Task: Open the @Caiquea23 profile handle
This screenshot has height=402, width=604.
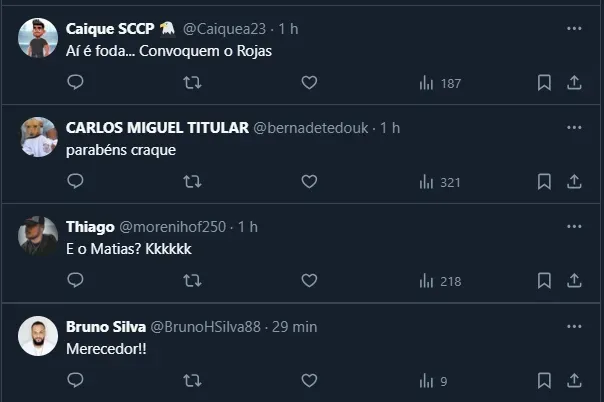Action: 226,27
